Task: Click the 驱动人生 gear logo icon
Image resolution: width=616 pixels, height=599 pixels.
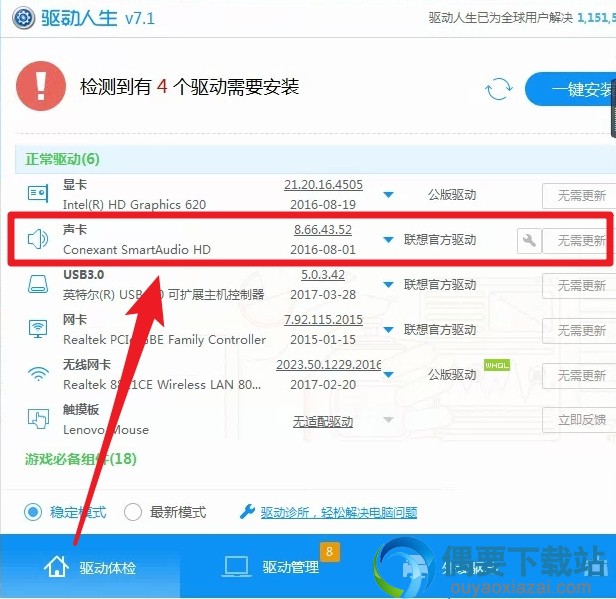Action: (23, 18)
